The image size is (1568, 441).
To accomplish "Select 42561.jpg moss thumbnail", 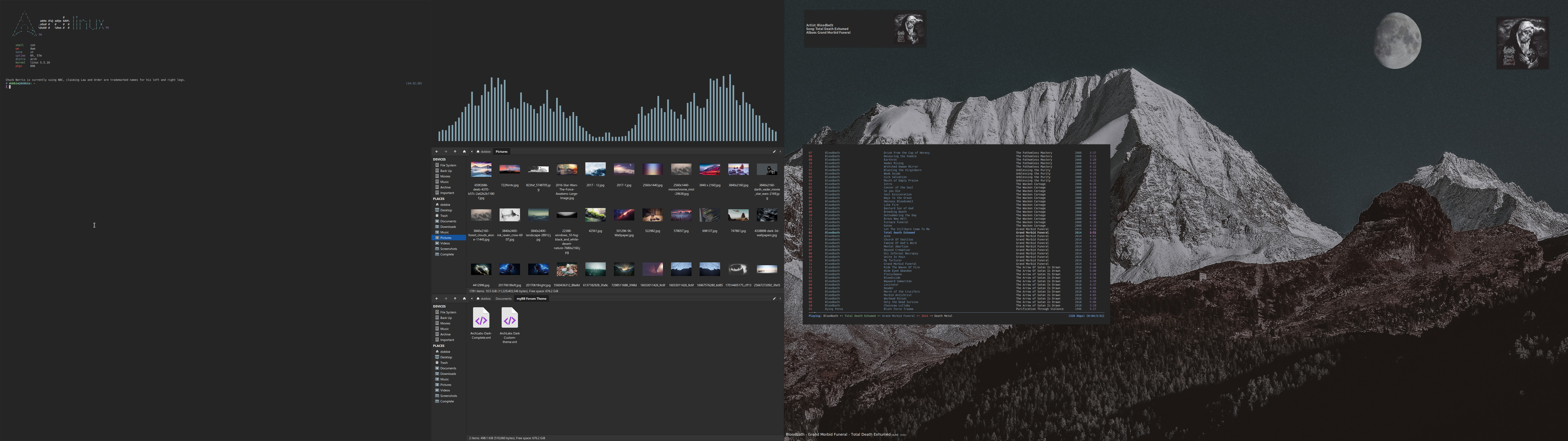I will point(595,215).
